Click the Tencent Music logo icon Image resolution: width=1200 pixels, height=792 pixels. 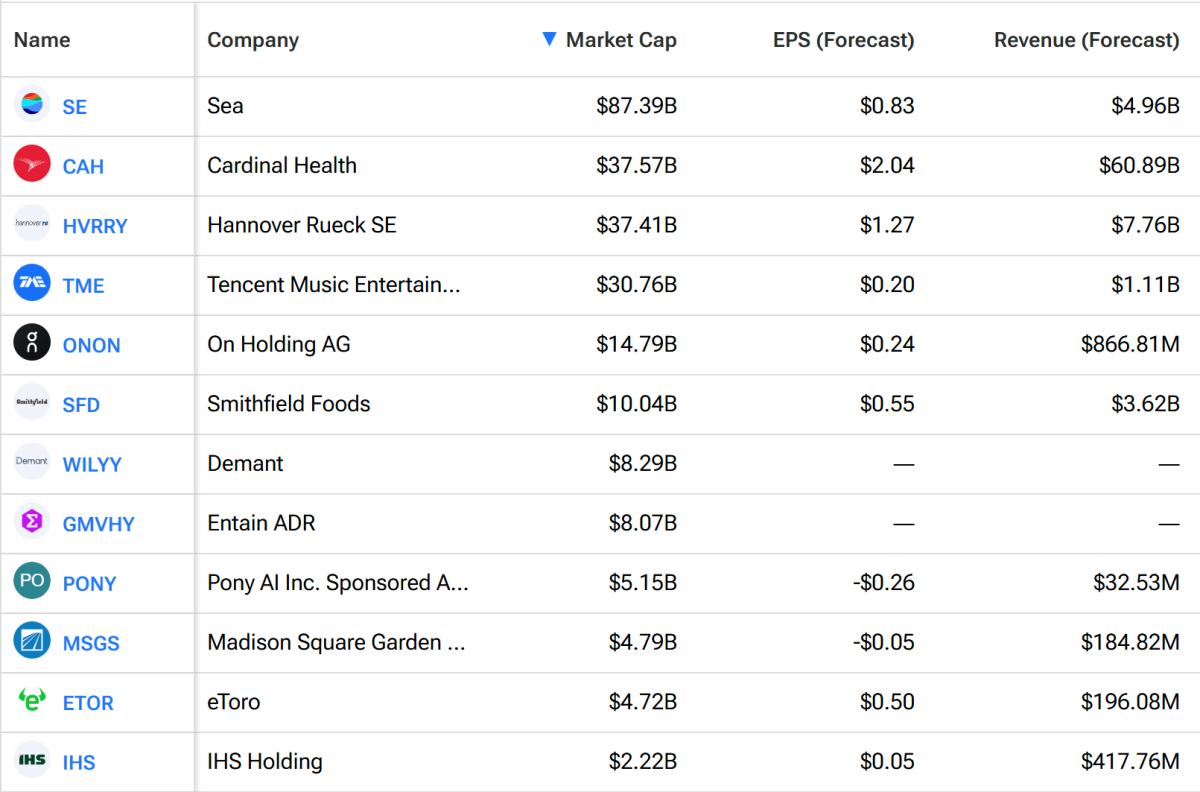pyautogui.click(x=31, y=285)
